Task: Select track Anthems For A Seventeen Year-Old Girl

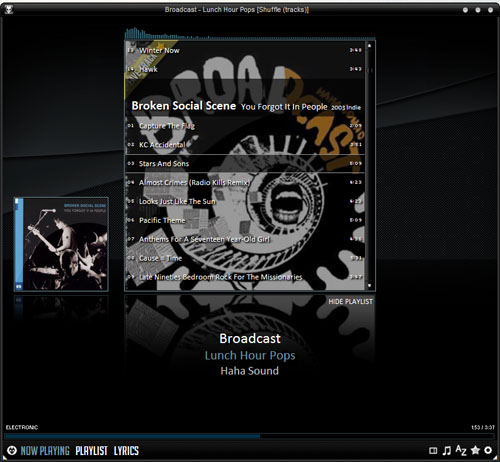Action: coord(245,239)
